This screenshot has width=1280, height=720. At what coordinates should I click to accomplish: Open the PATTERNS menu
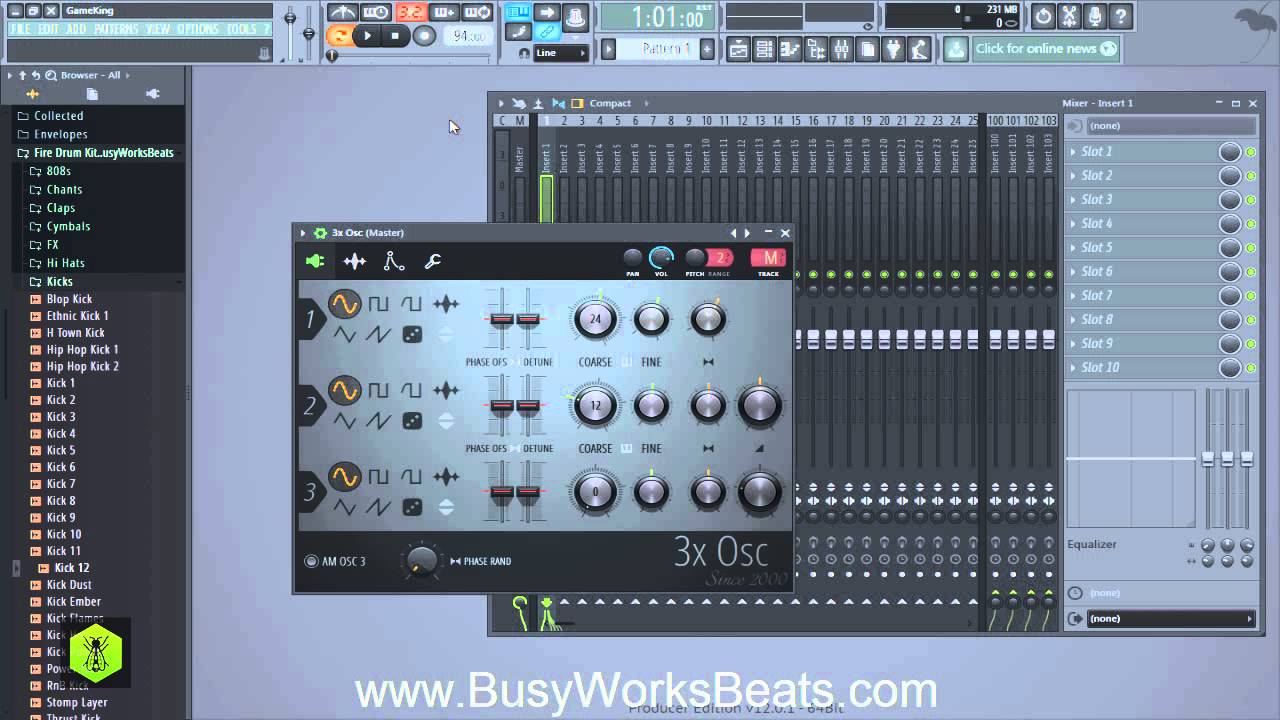pyautogui.click(x=117, y=29)
